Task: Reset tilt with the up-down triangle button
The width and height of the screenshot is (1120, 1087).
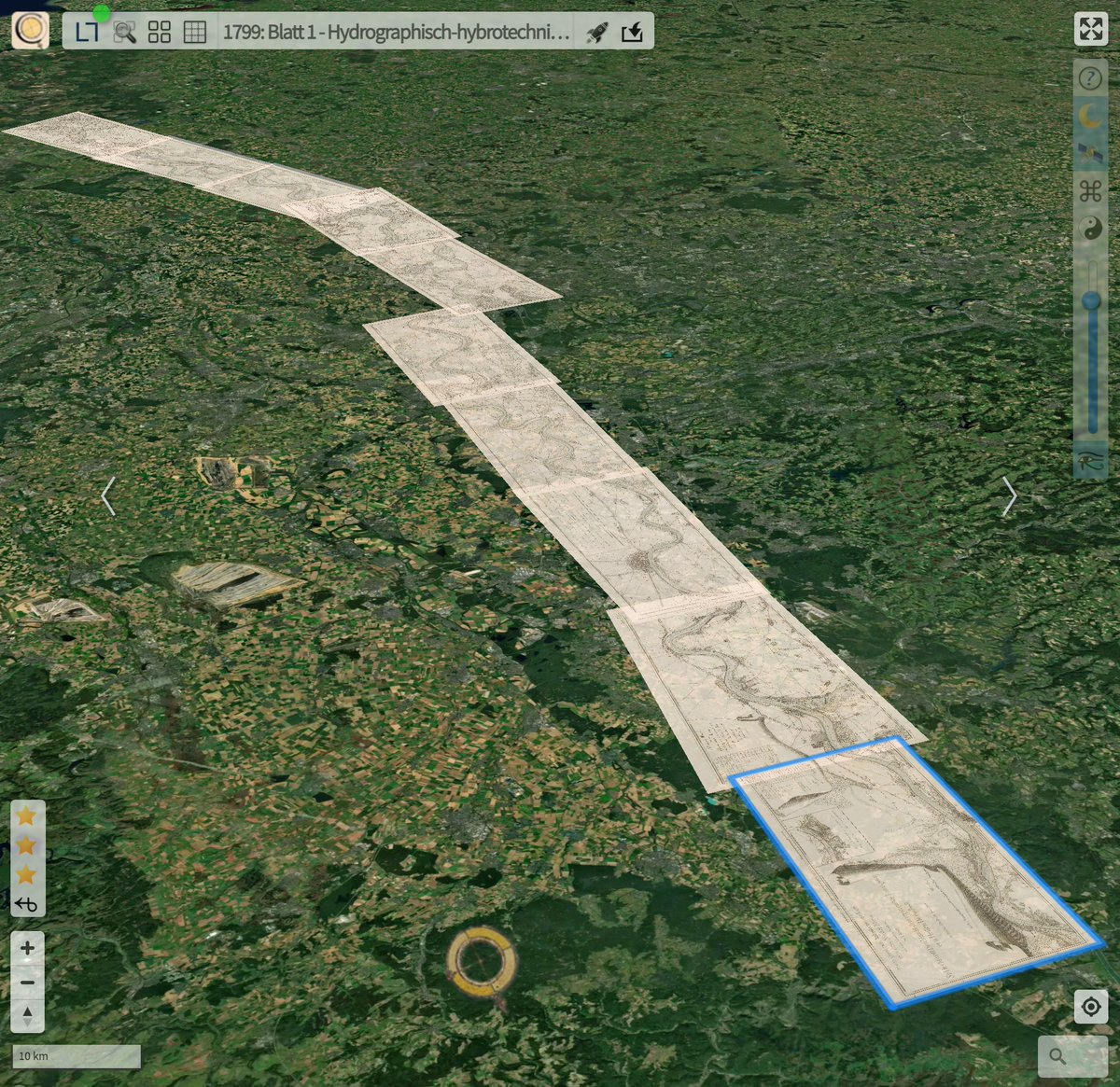Action: 27,1014
